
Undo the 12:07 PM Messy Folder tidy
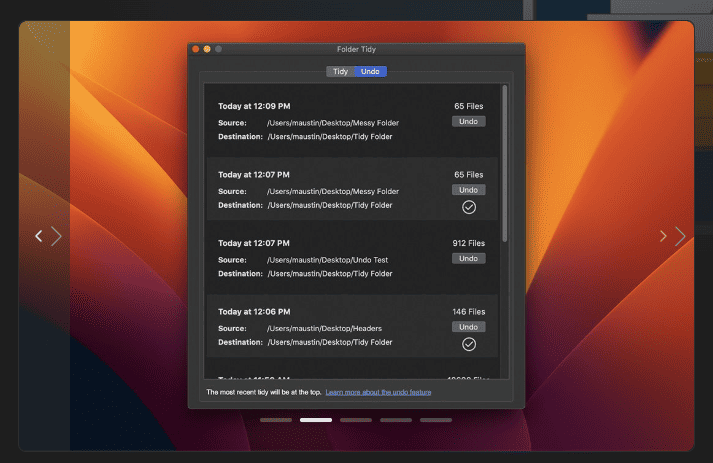468,190
